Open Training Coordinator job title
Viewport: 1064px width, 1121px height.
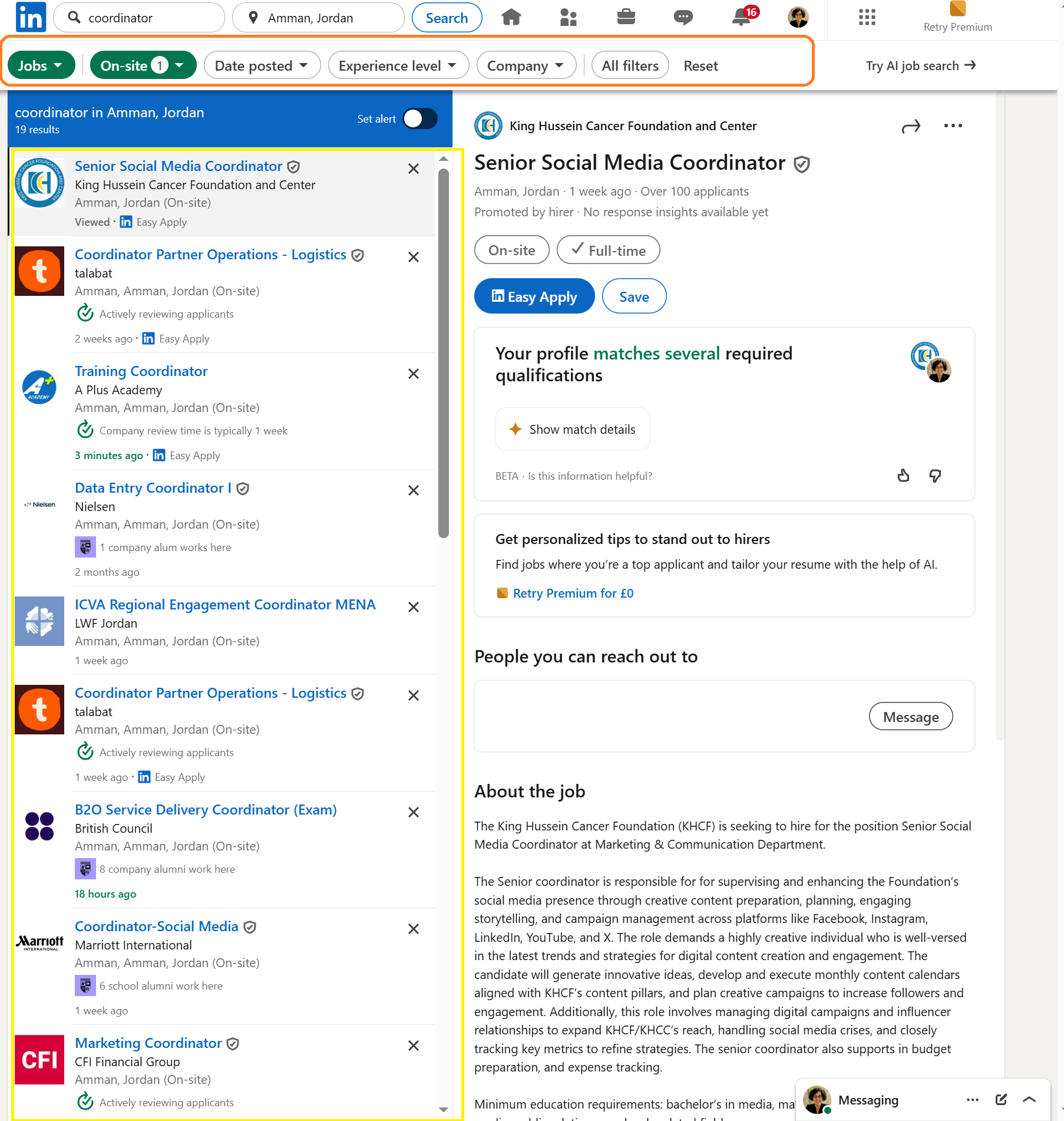(x=141, y=371)
